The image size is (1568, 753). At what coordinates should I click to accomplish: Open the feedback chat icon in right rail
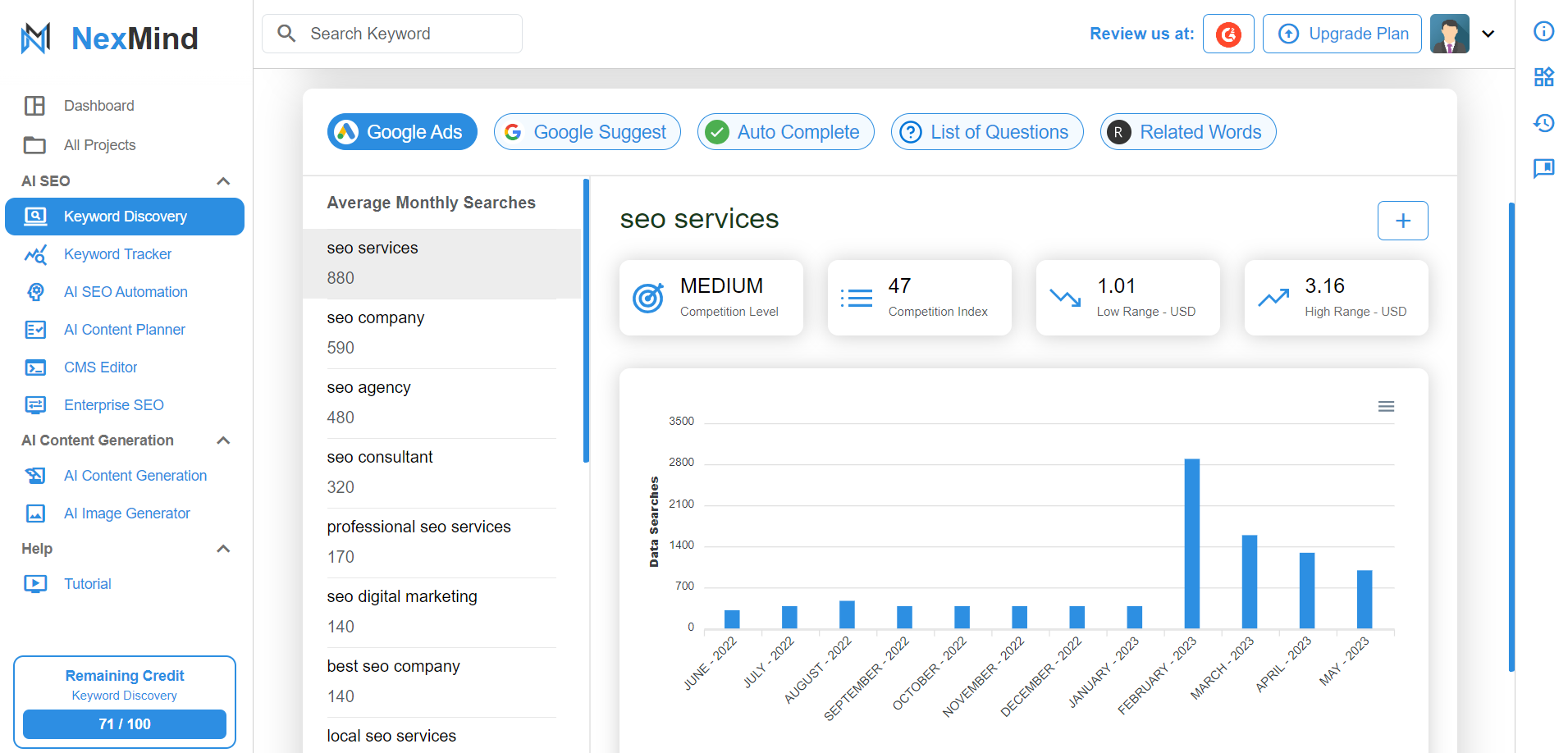(1544, 169)
